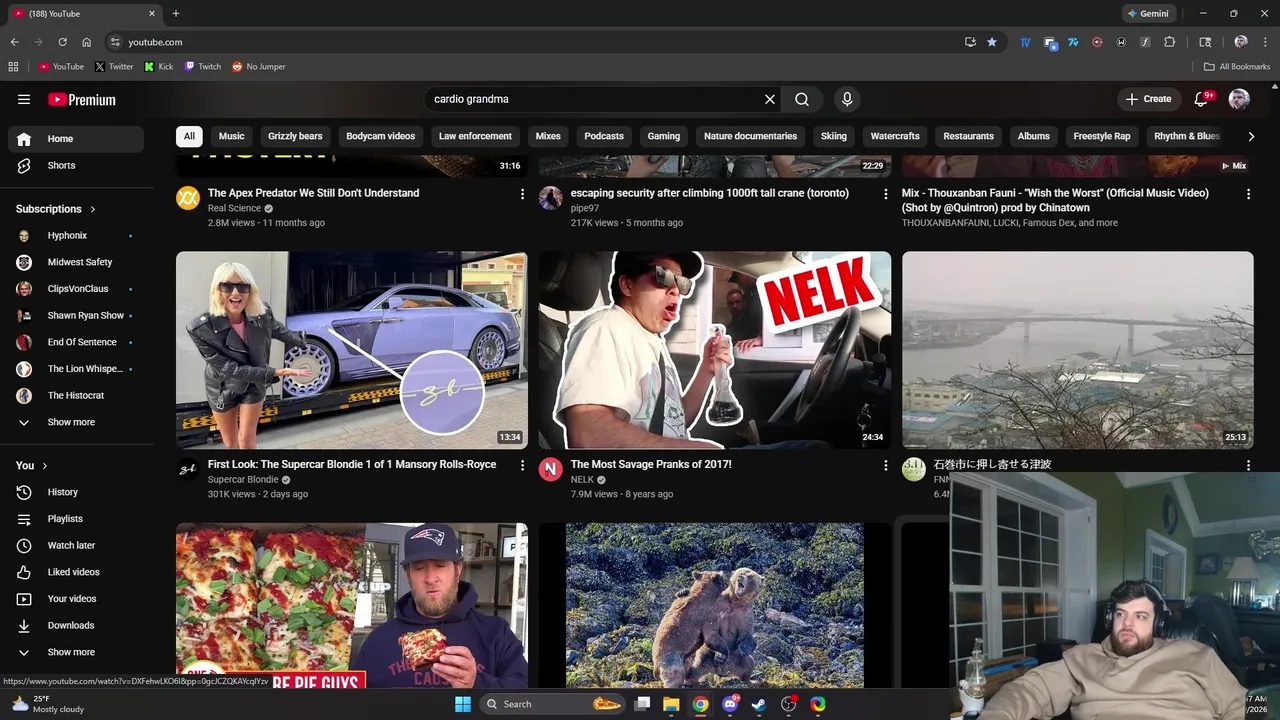Select the Nature documentaries chip
1280x720 pixels.
click(x=751, y=136)
